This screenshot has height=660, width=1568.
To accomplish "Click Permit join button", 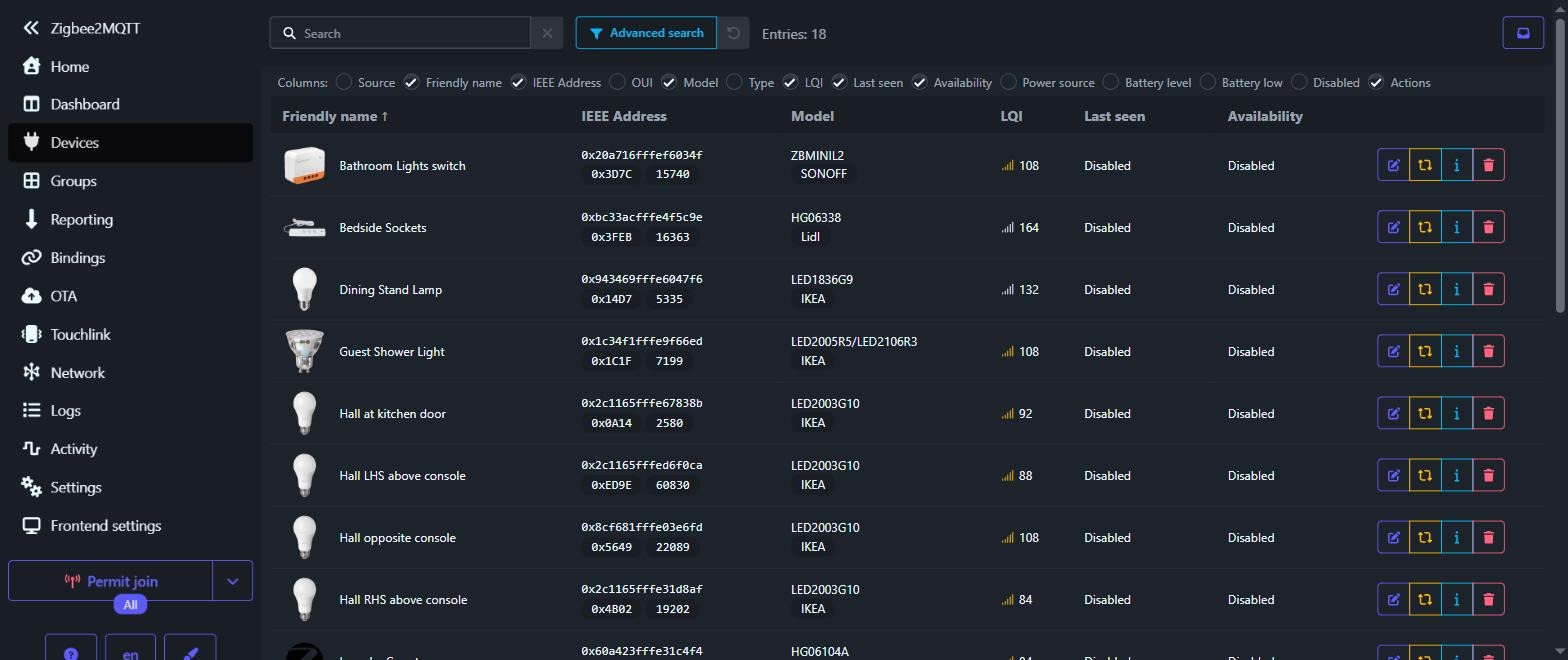I will tap(111, 581).
